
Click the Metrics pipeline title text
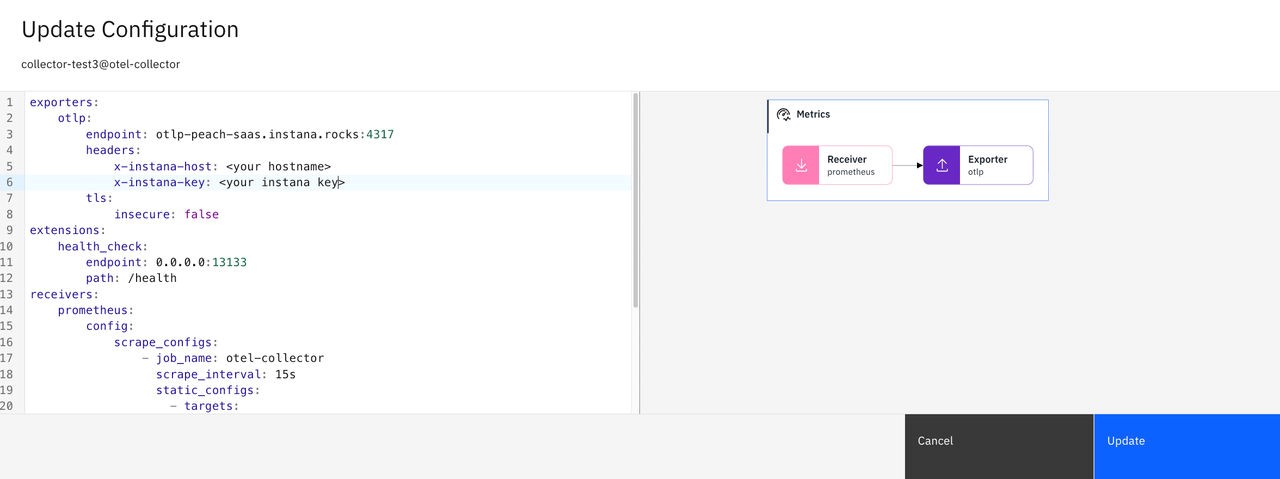[x=813, y=115]
